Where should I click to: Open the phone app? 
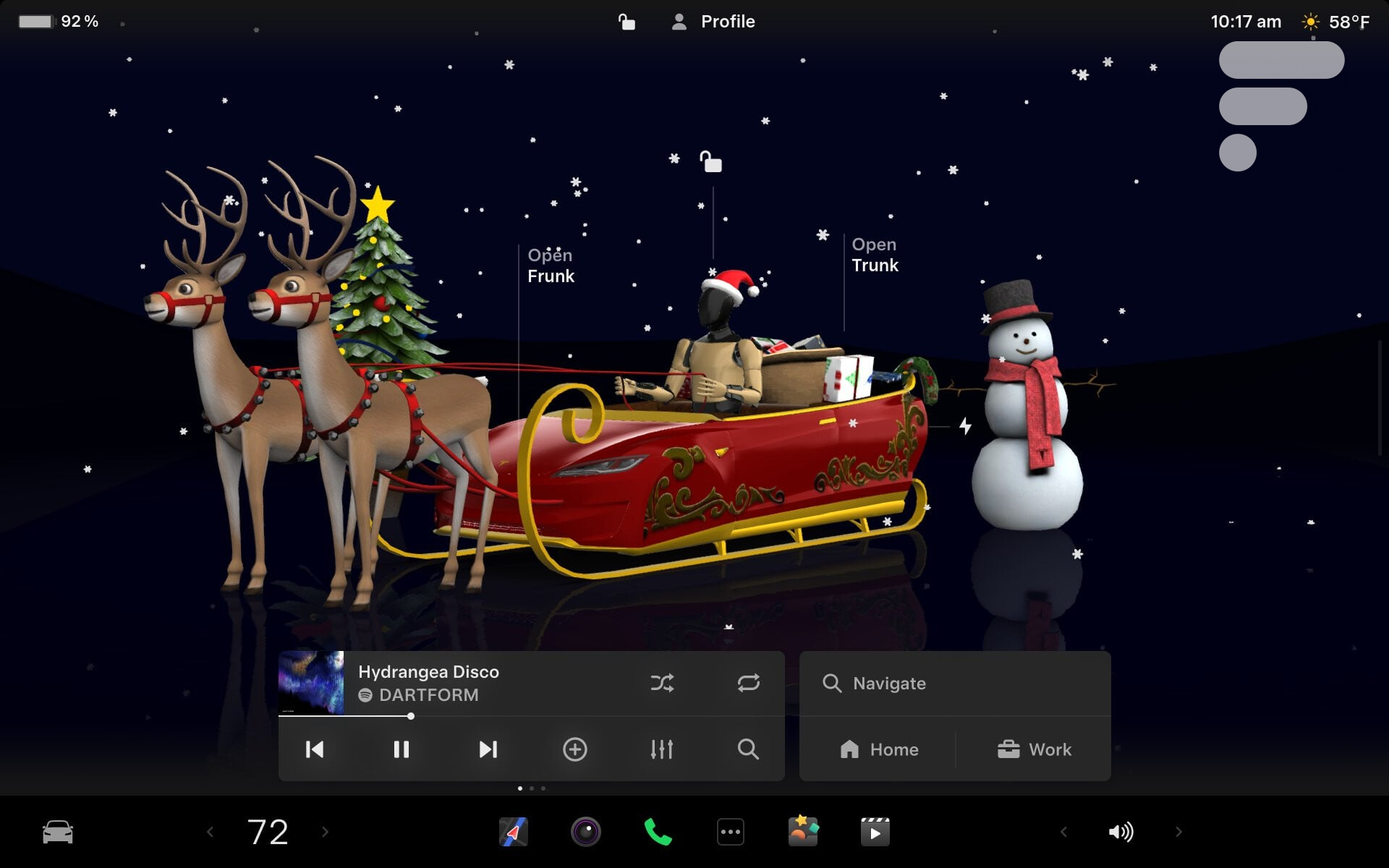click(658, 832)
